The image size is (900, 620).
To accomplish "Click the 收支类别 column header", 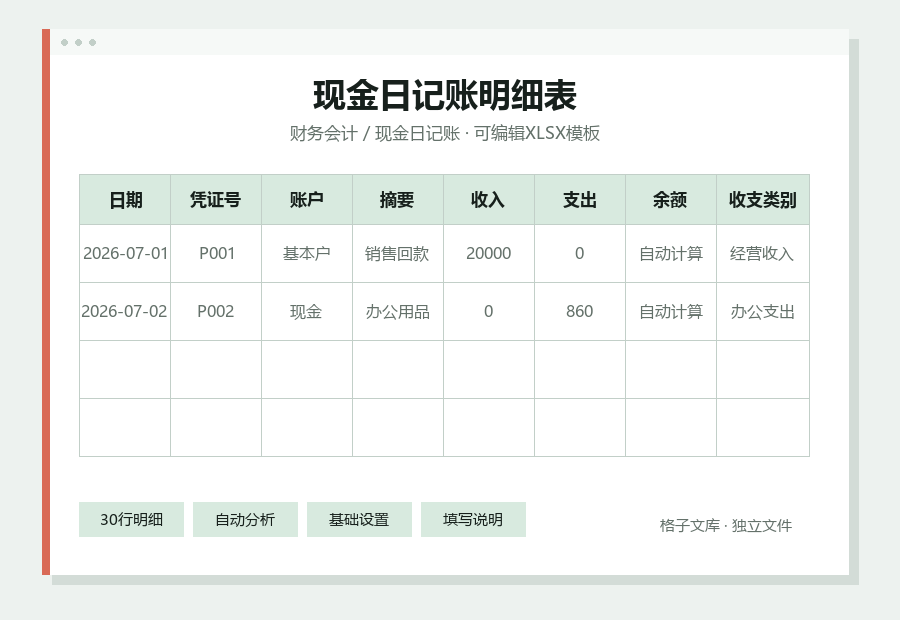I will tap(763, 200).
